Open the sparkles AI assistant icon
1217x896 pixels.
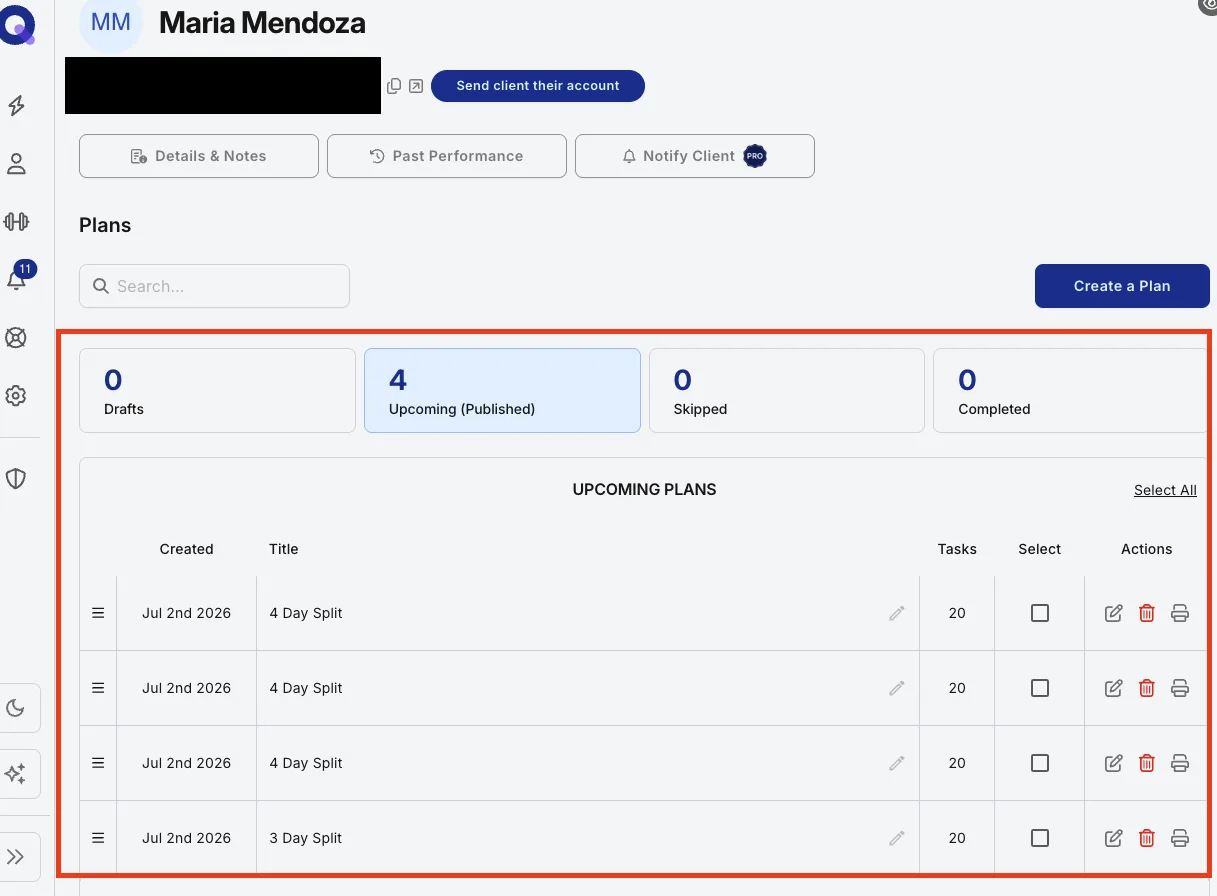pos(16,774)
